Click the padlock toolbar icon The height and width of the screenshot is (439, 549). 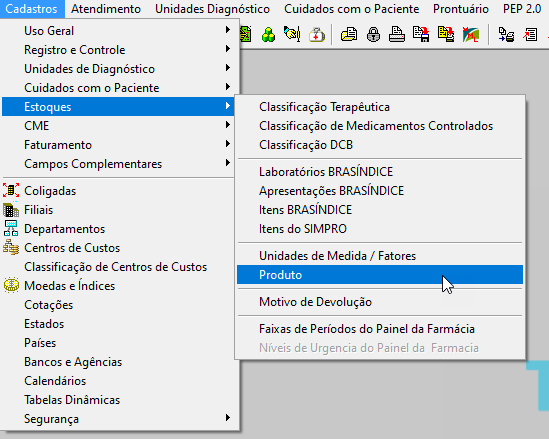pos(373,35)
